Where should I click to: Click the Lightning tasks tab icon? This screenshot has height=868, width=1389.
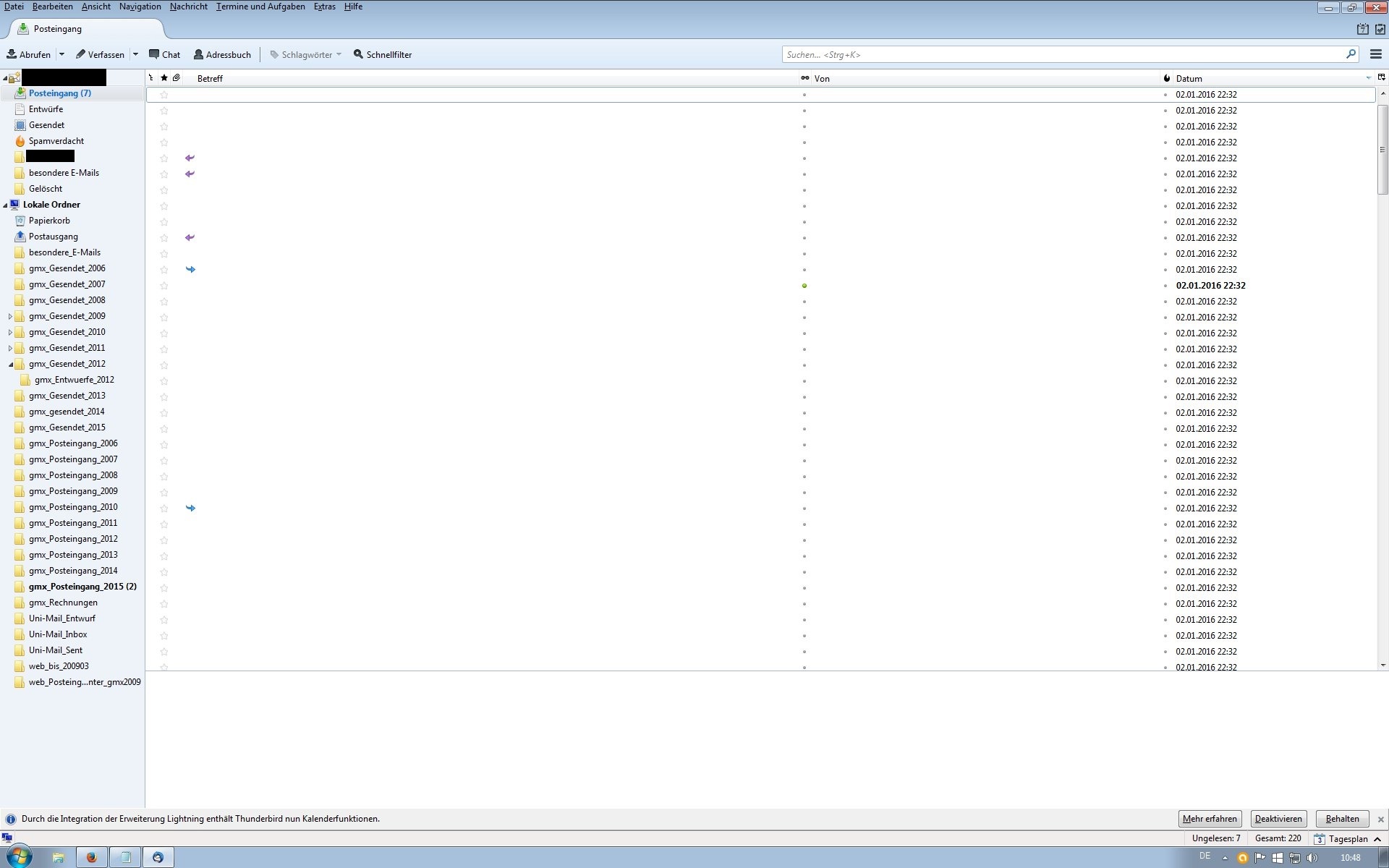click(x=1380, y=29)
